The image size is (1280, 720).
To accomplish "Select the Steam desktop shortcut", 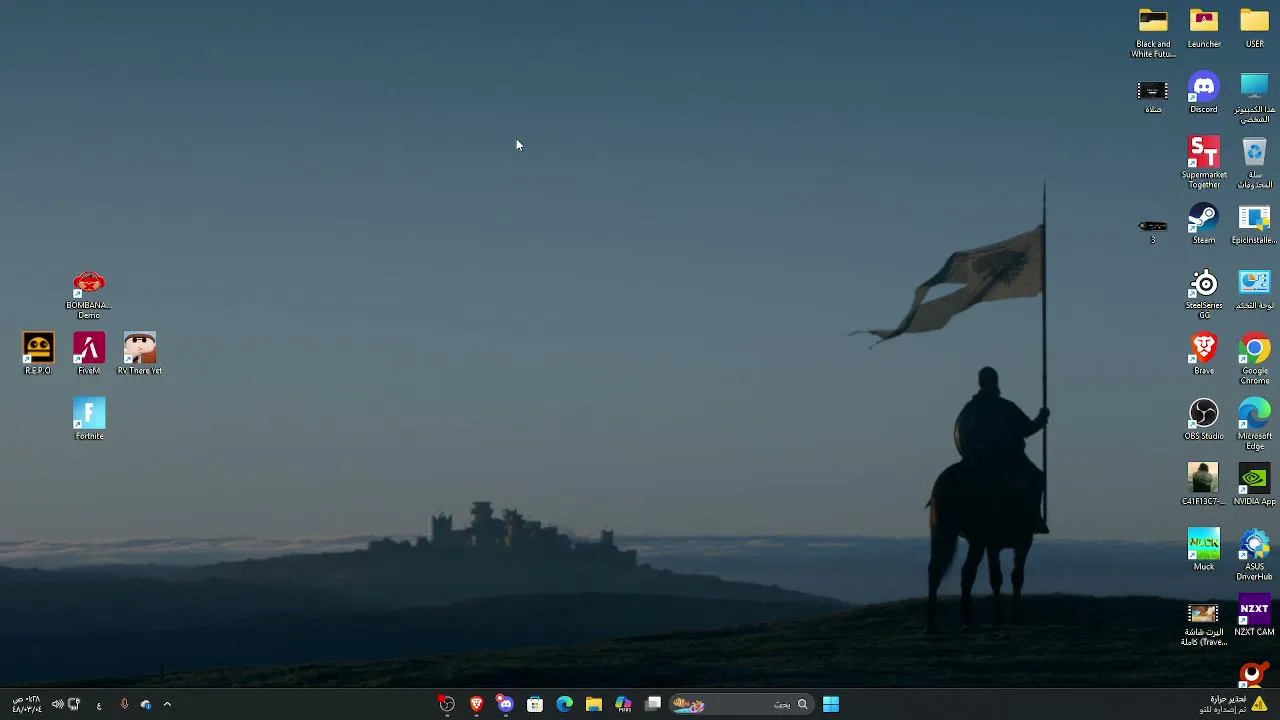I will click(1204, 224).
